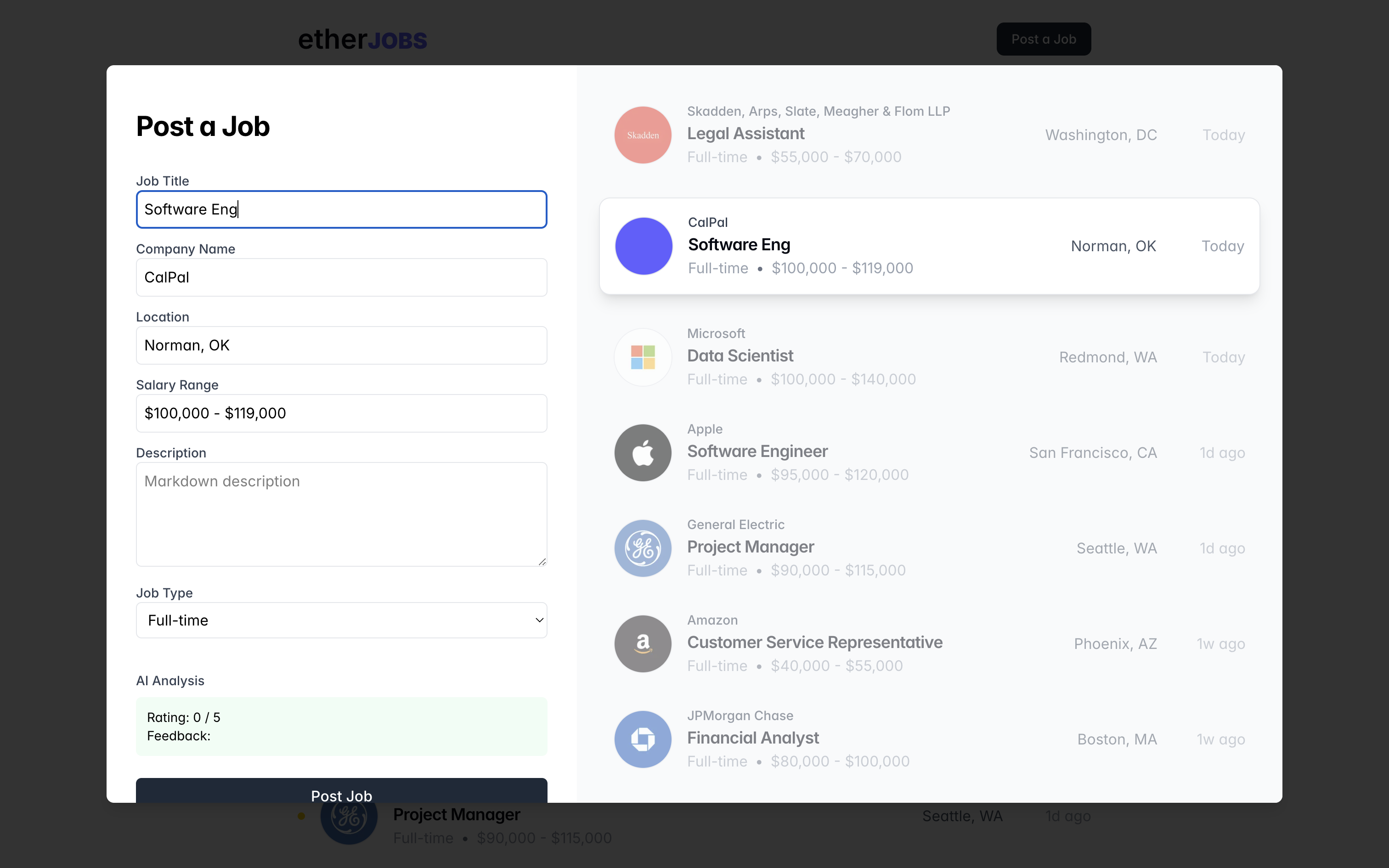Click the Skadden company logo

643,135
